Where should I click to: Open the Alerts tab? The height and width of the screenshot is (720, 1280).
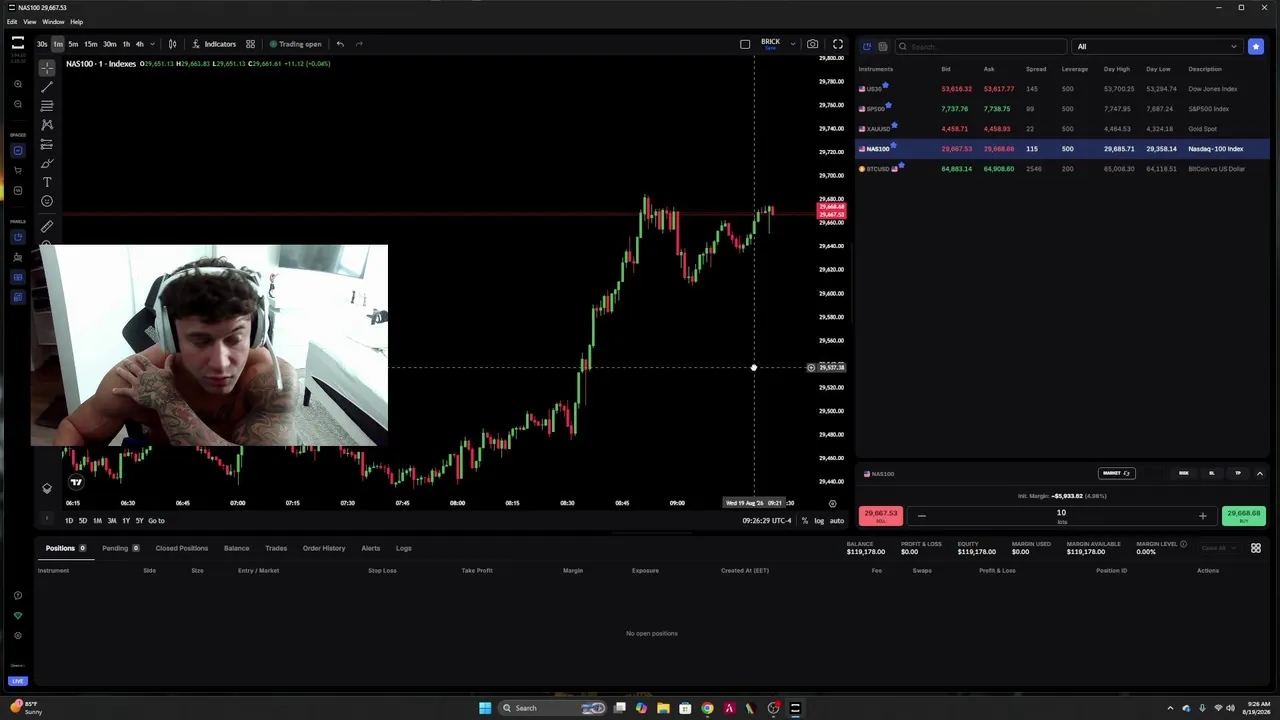click(x=370, y=548)
